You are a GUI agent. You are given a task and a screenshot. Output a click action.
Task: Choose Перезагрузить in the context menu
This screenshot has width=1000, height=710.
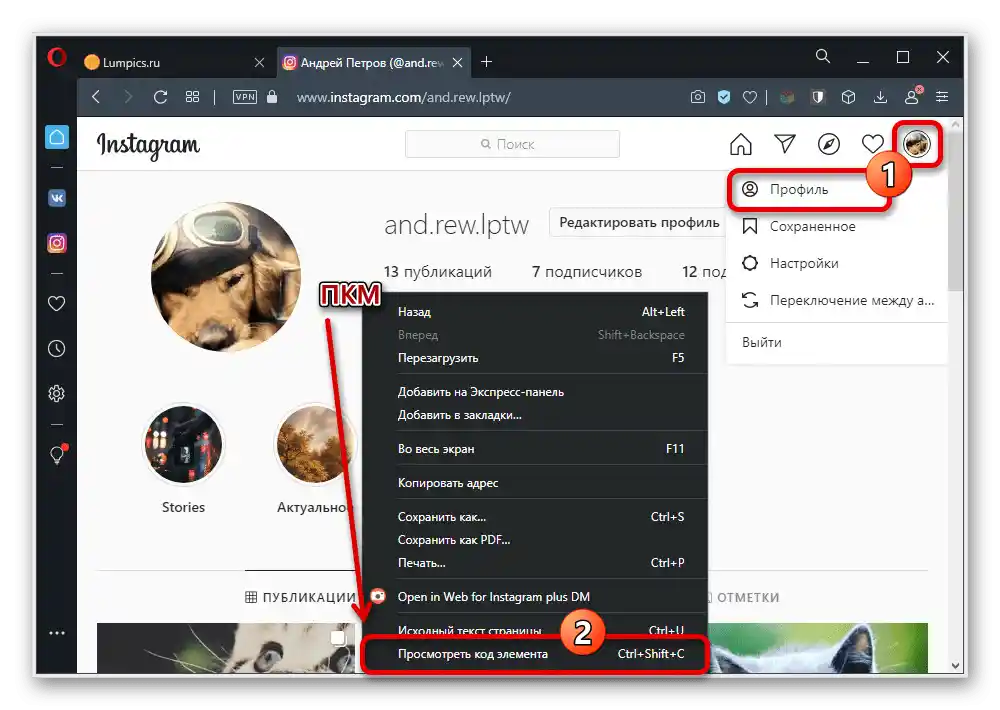[x=536, y=358]
